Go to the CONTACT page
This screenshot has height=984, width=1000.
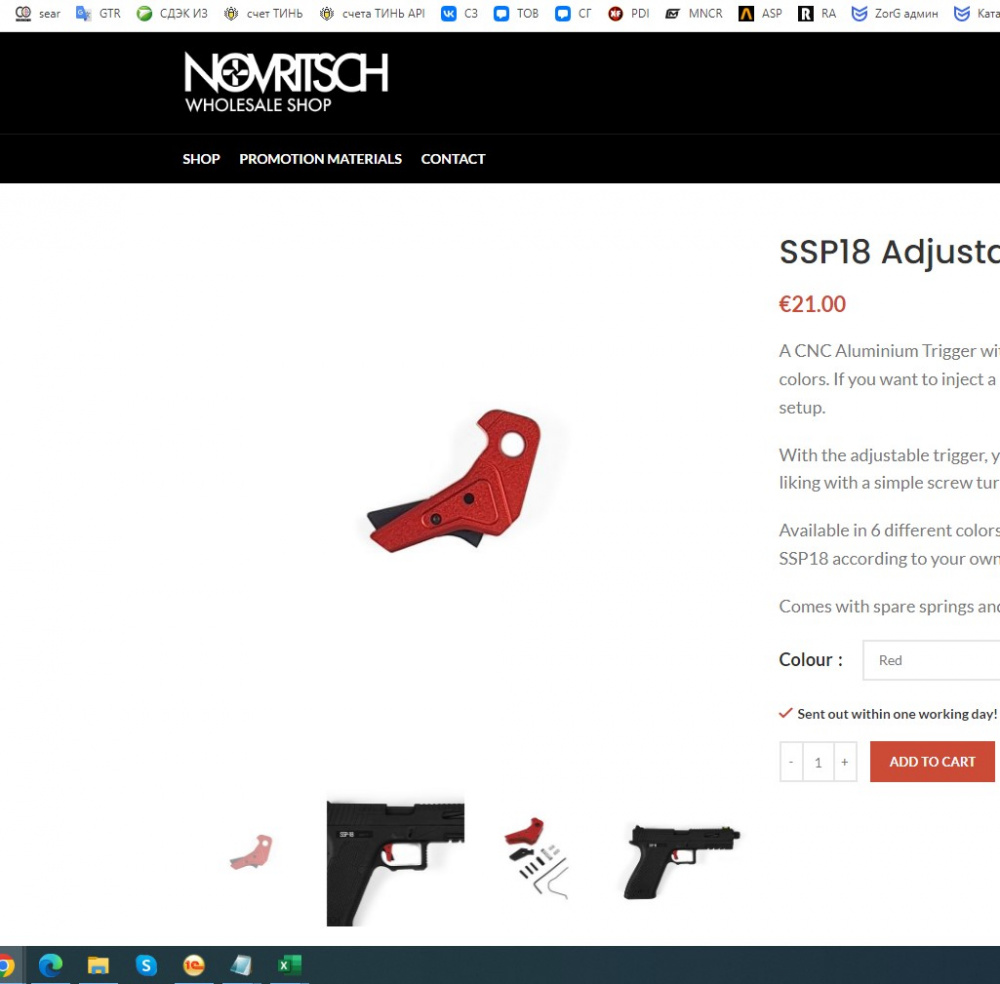453,159
